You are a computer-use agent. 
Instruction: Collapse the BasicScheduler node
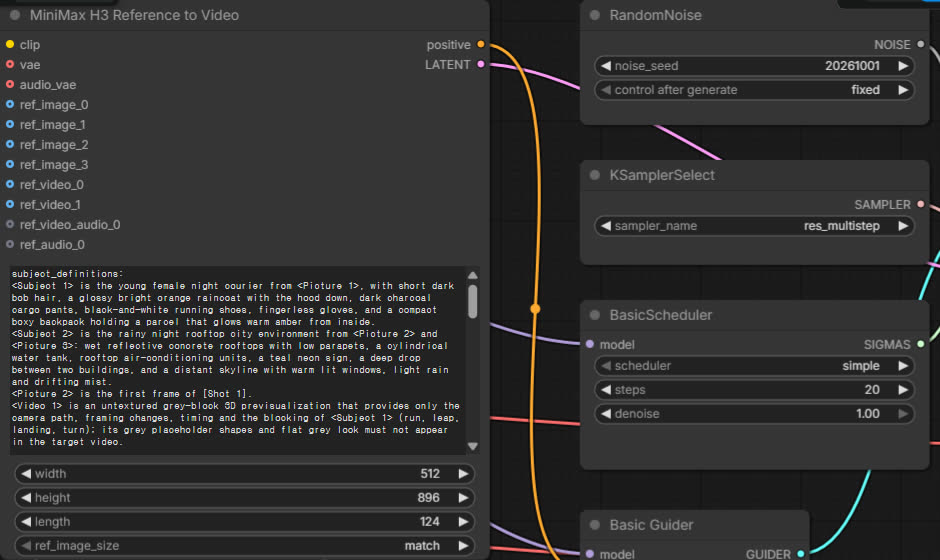click(595, 315)
